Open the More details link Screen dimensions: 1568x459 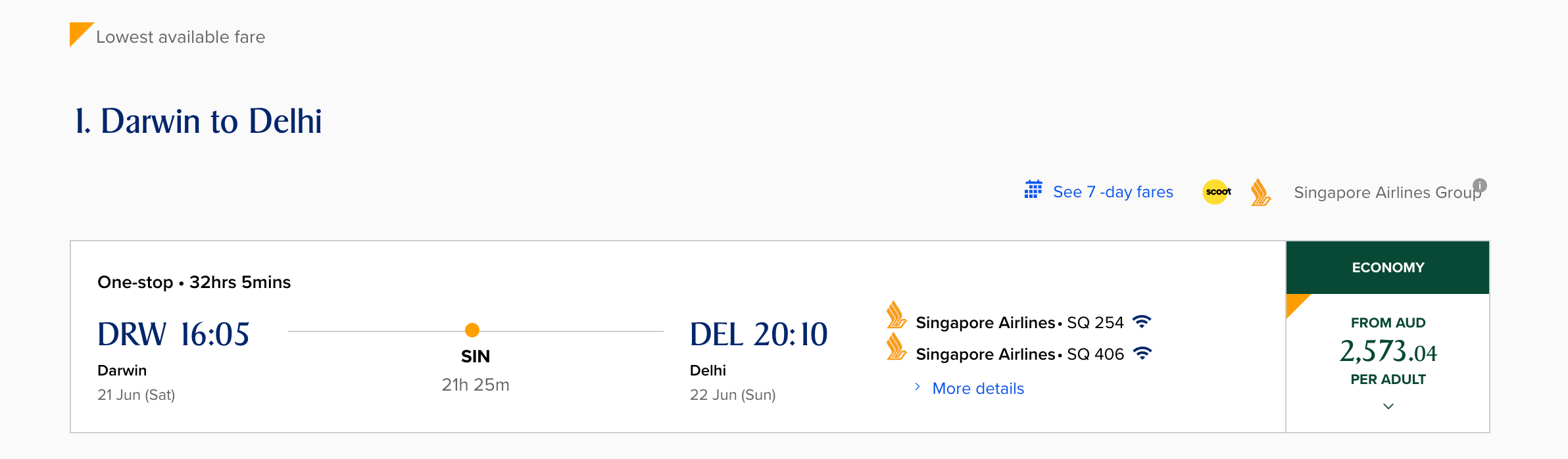click(978, 389)
